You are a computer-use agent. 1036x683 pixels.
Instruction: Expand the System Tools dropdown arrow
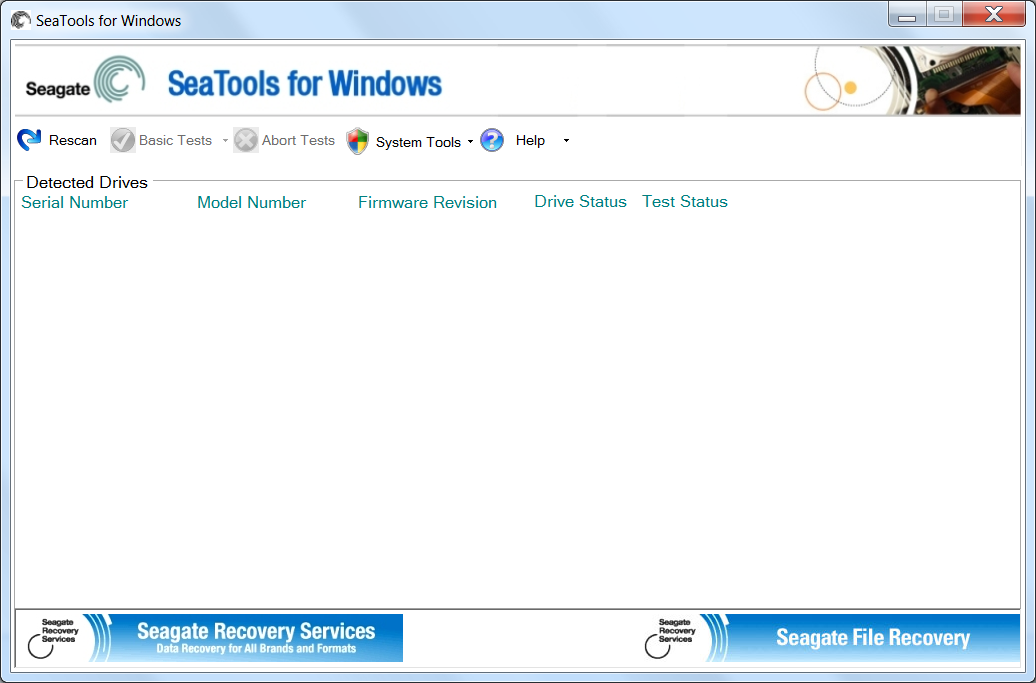pyautogui.click(x=470, y=142)
